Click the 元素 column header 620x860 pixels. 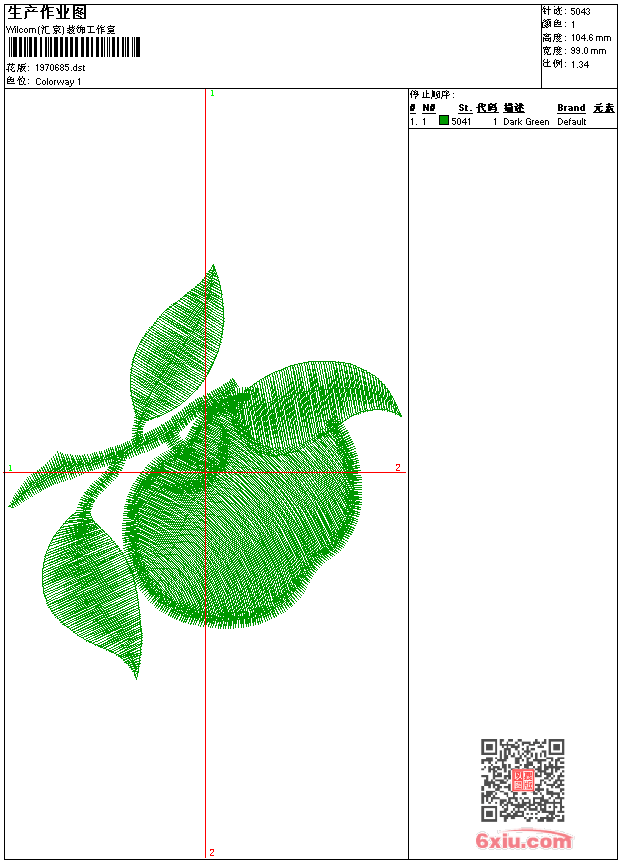click(x=604, y=108)
